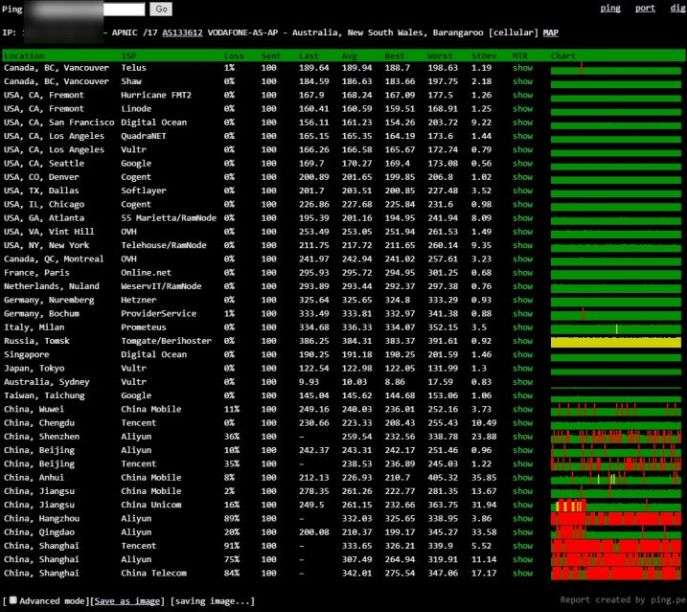Select the 405.32 worst value for Anhui

tap(443, 478)
